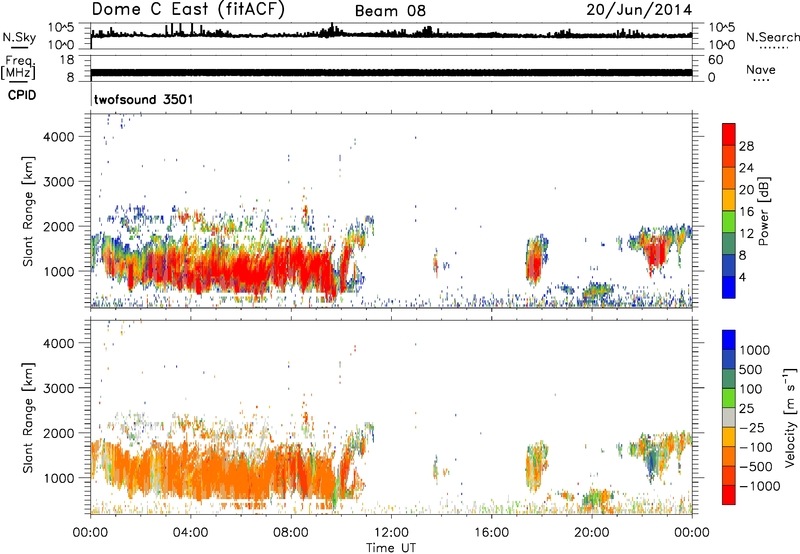Image resolution: width=800 pixels, height=554 pixels.
Task: Select the 'N.Search' legend label
Action: pos(772,37)
